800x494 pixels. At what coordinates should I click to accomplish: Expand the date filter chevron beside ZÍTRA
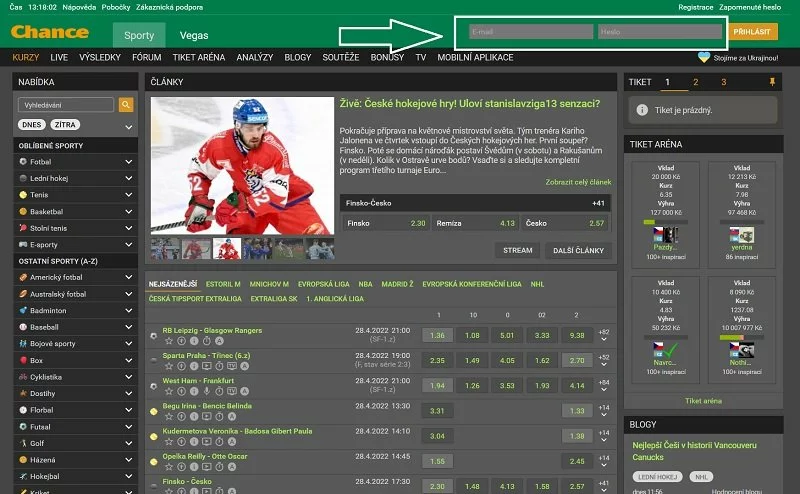[x=129, y=127]
